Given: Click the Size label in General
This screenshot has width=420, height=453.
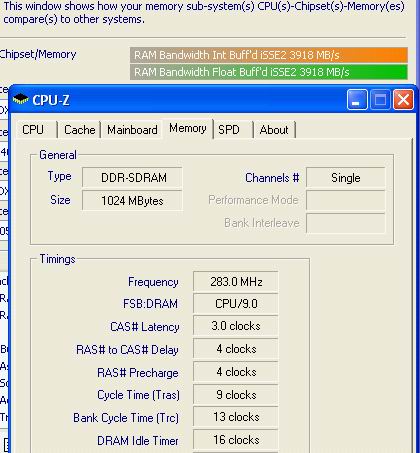Looking at the screenshot, I should tap(60, 200).
